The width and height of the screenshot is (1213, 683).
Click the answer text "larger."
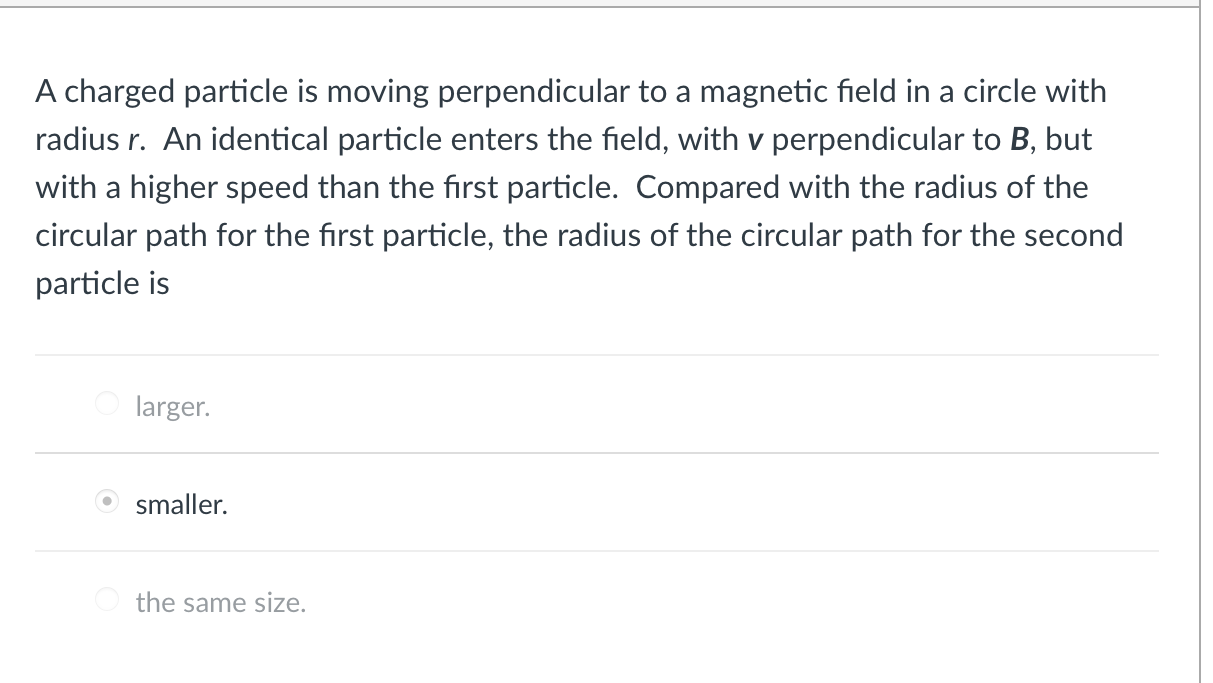(x=172, y=407)
